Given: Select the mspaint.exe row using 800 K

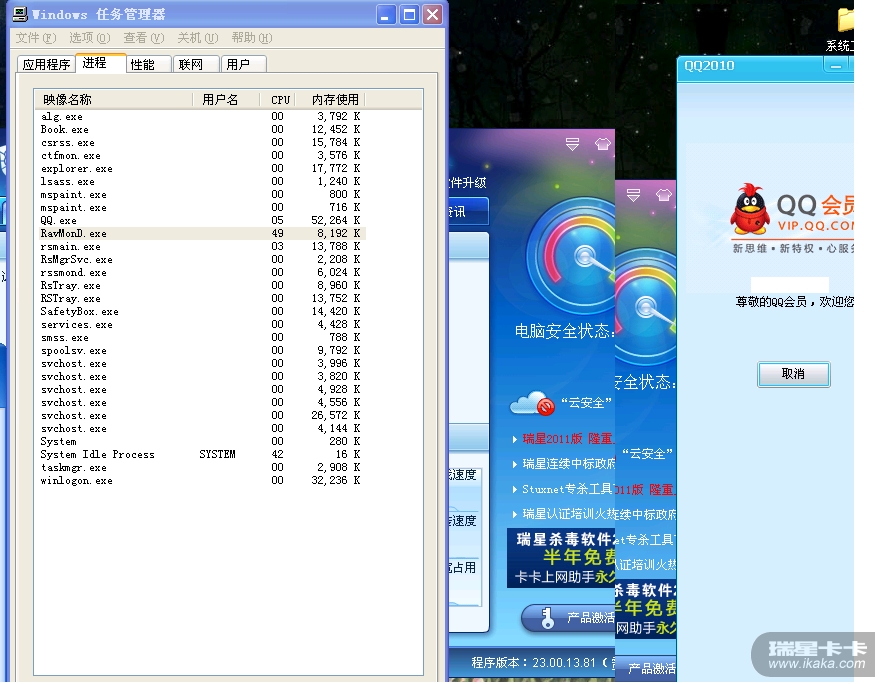Looking at the screenshot, I should point(201,195).
